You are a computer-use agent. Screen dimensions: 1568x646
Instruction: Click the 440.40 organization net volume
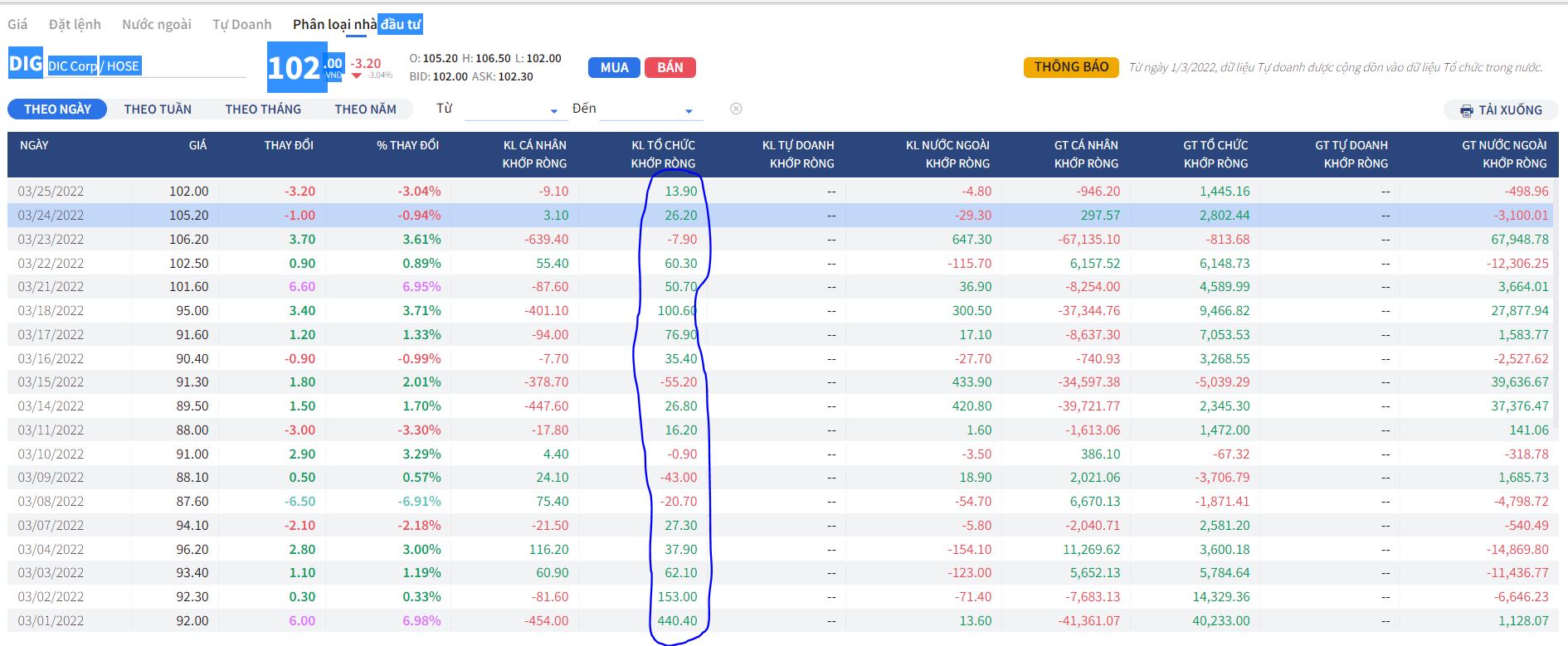point(677,620)
